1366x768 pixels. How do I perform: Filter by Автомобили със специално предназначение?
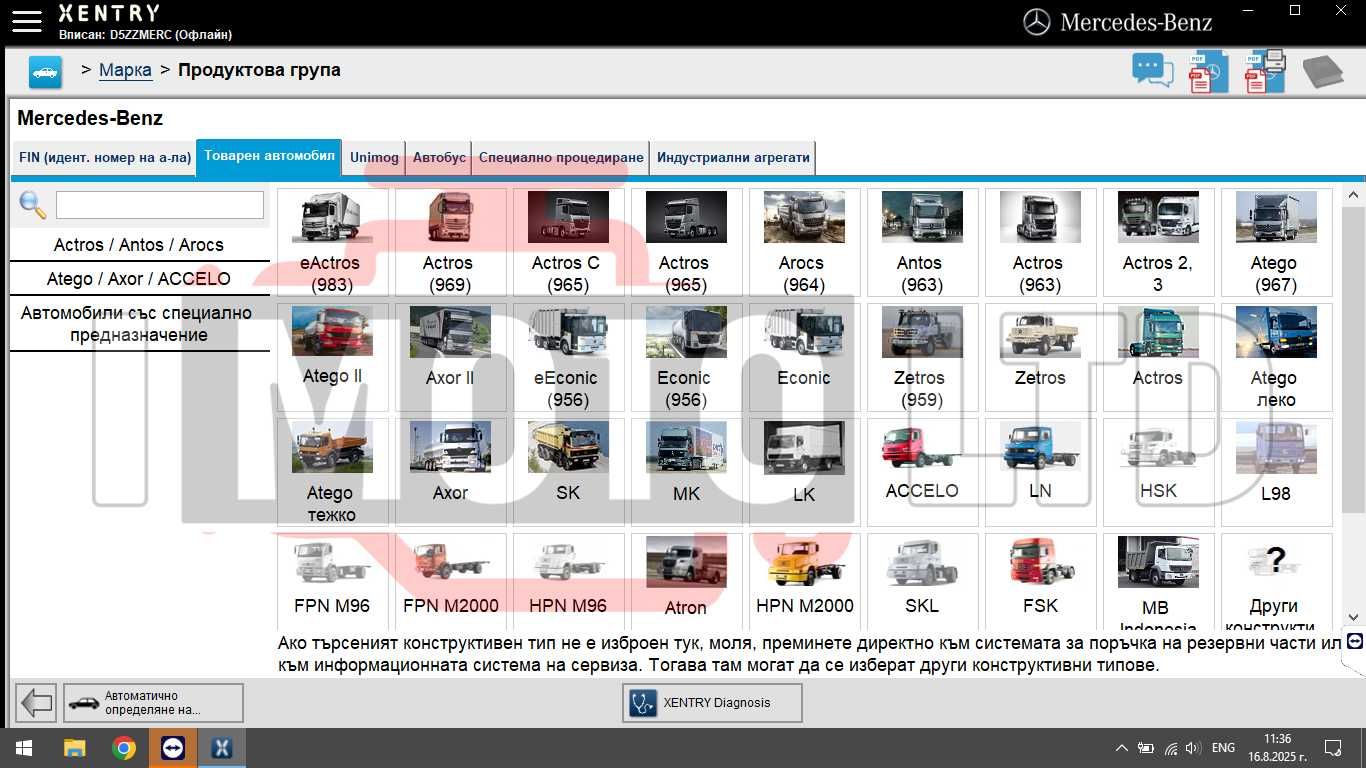[139, 324]
